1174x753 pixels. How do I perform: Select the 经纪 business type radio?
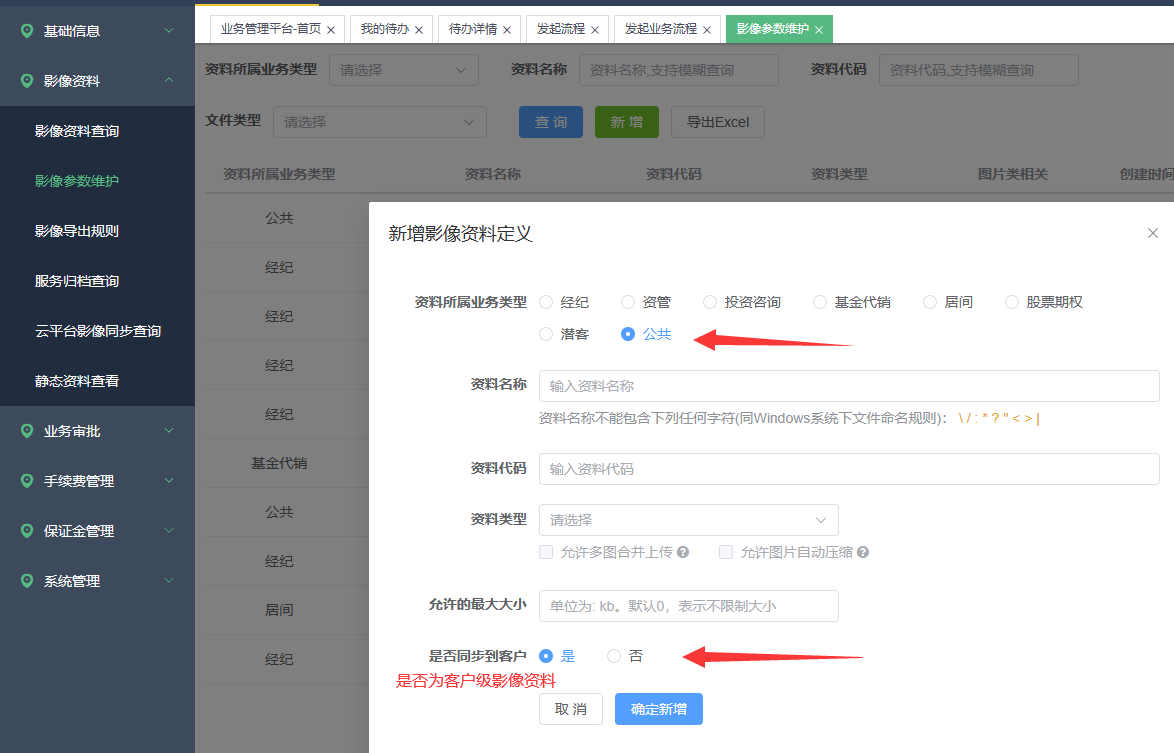(546, 302)
